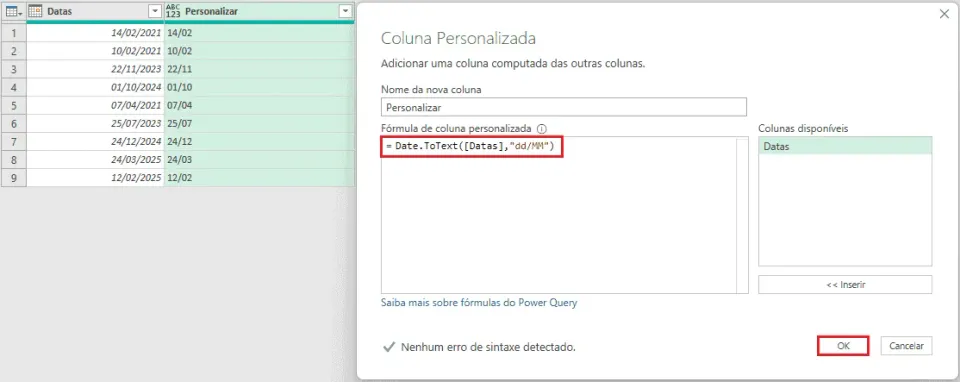Image resolution: width=960 pixels, height=382 pixels.
Task: Open the Datas column filter dropdown
Action: [x=155, y=12]
